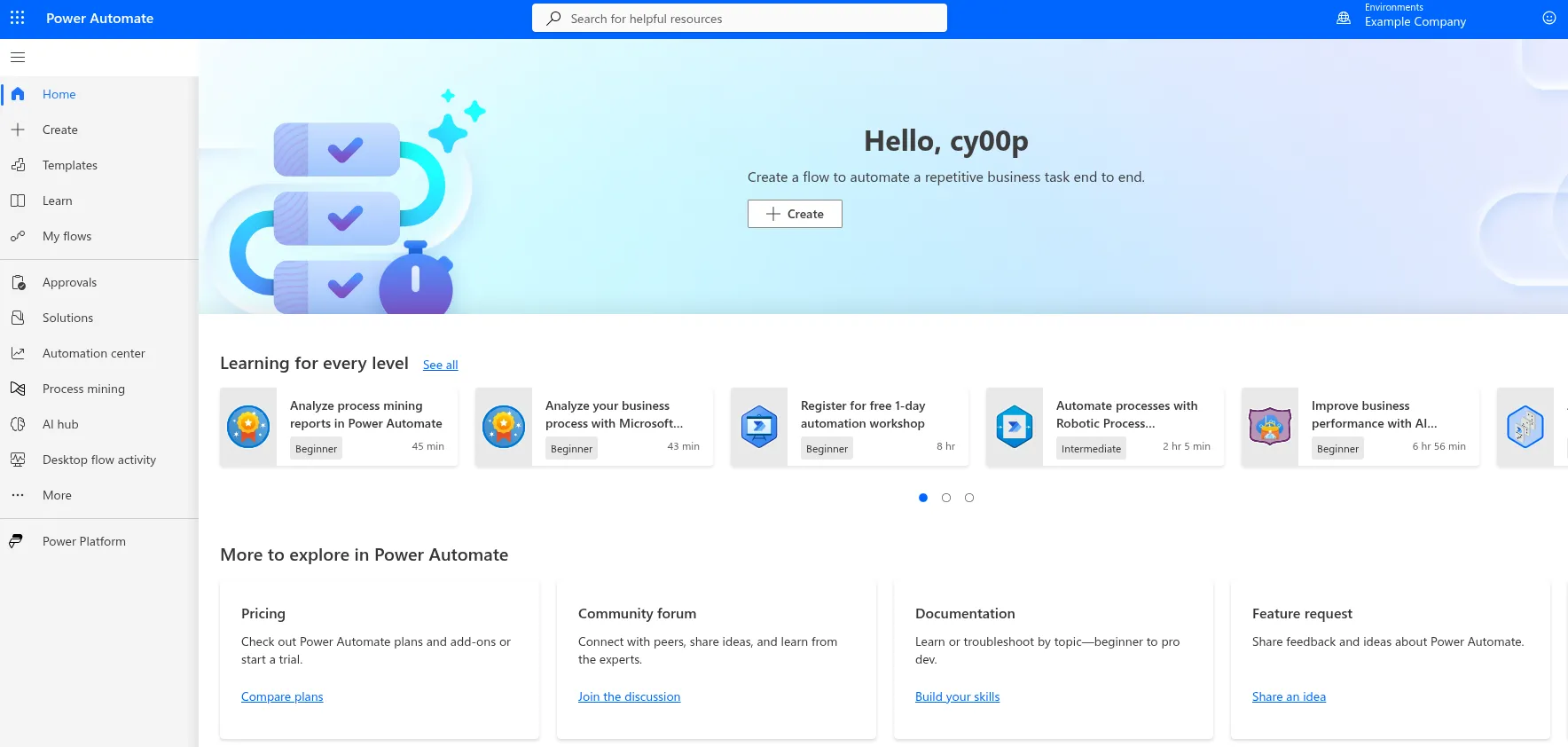This screenshot has height=747, width=1568.
Task: Click the Feature request card heading
Action: pyautogui.click(x=1302, y=613)
